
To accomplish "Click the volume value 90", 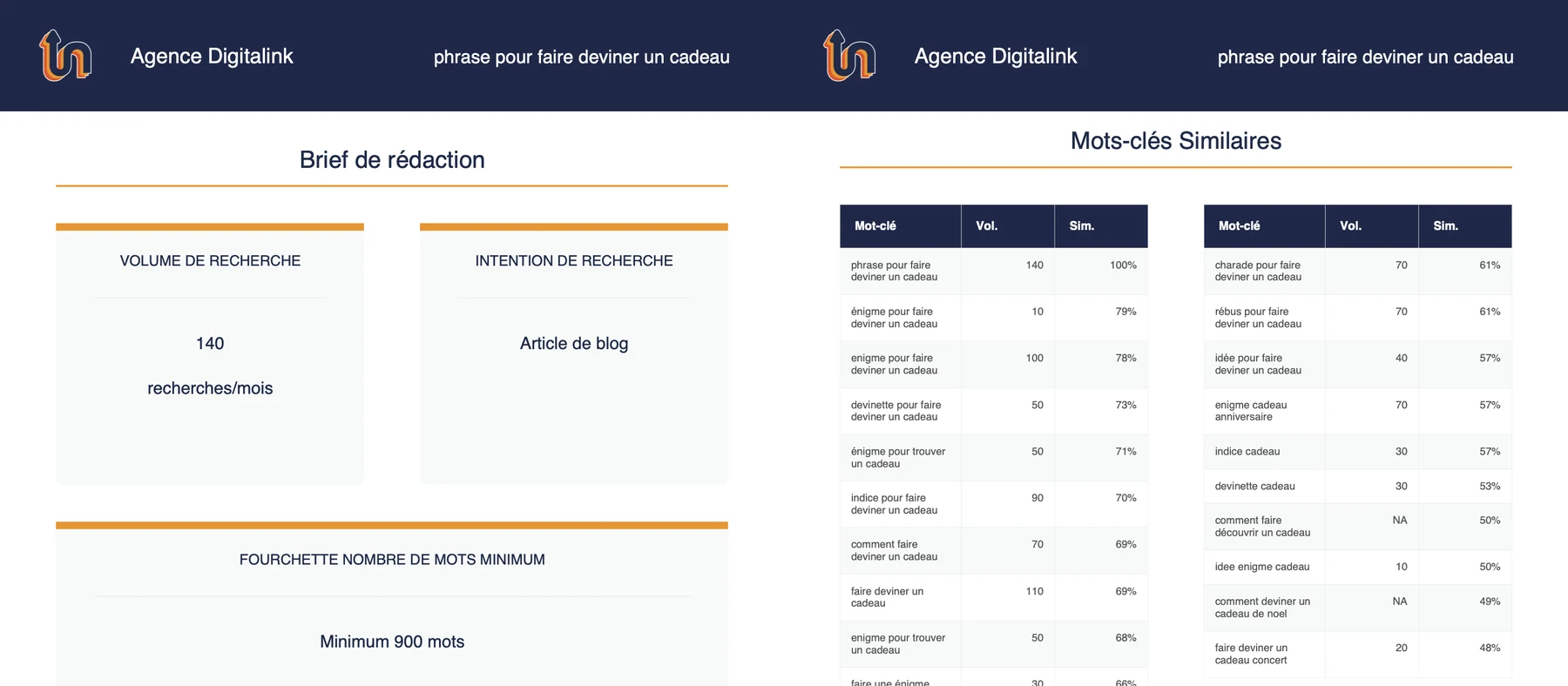I will [x=1037, y=498].
